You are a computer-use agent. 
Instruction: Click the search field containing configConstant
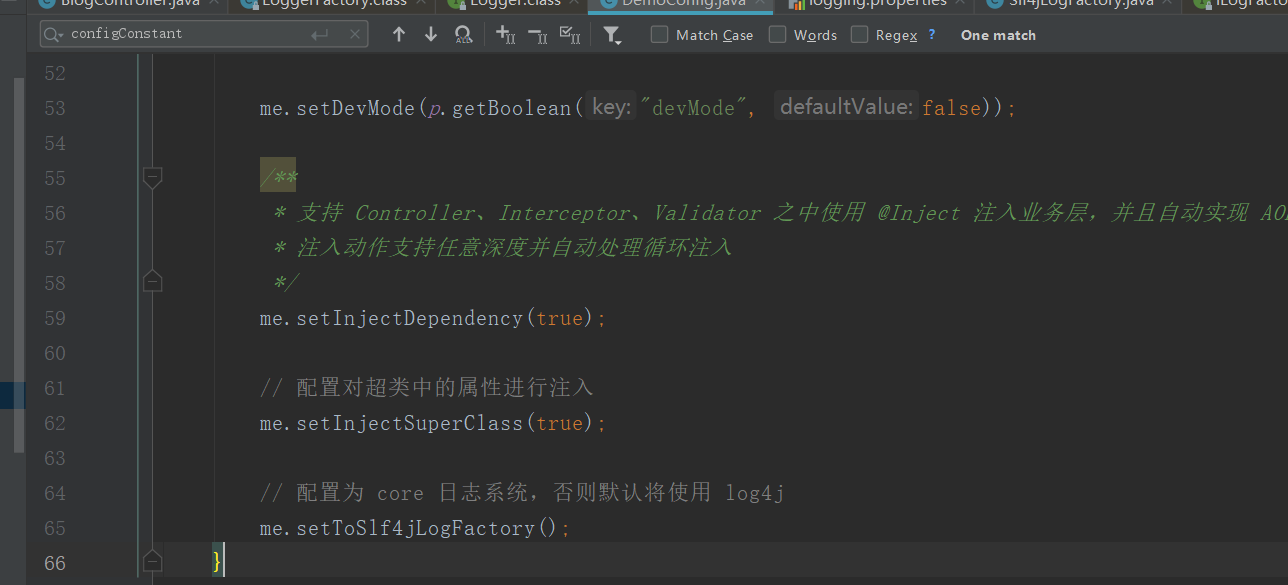[x=185, y=35]
